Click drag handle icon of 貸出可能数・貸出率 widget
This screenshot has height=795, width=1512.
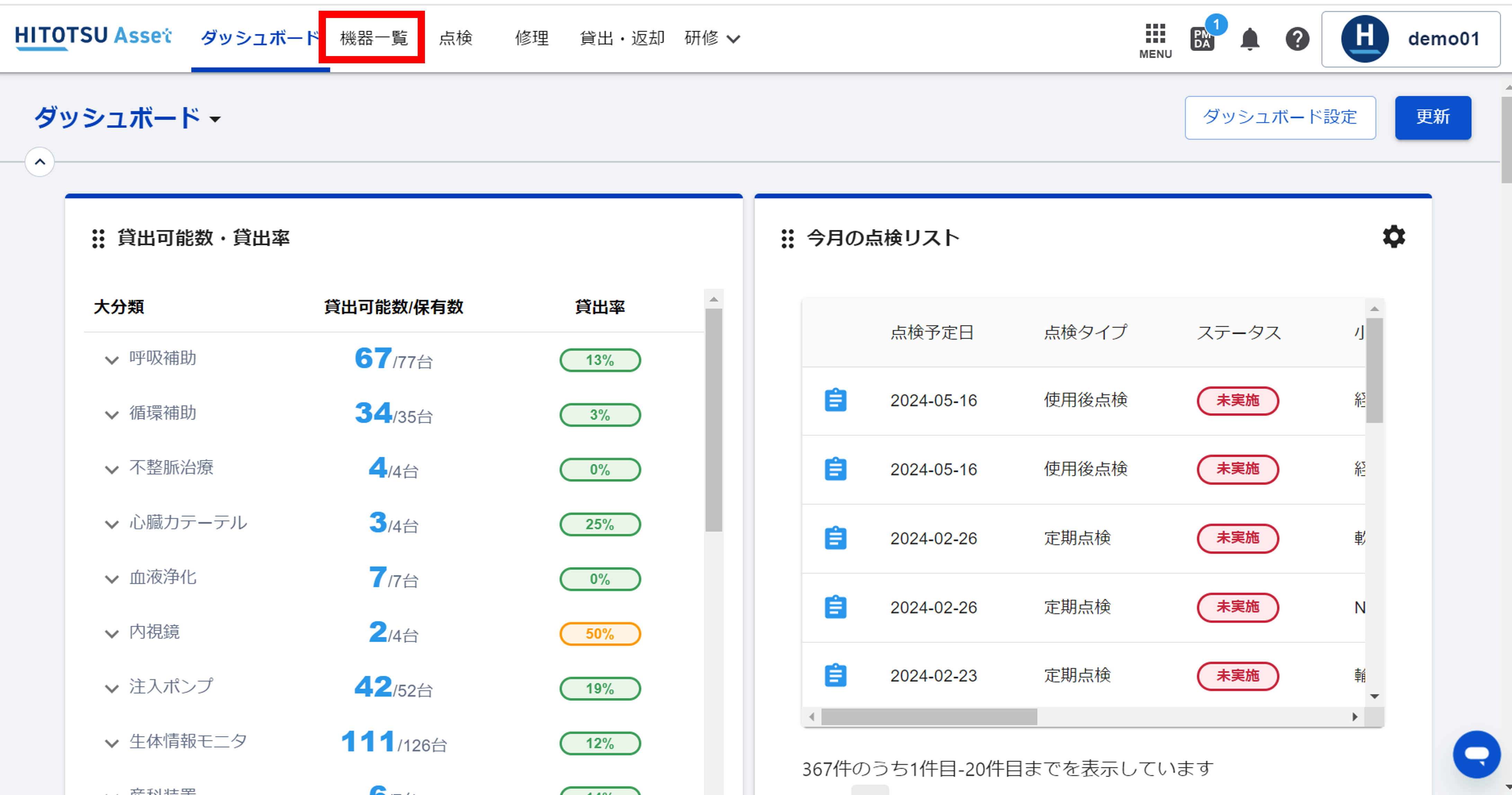(x=98, y=239)
